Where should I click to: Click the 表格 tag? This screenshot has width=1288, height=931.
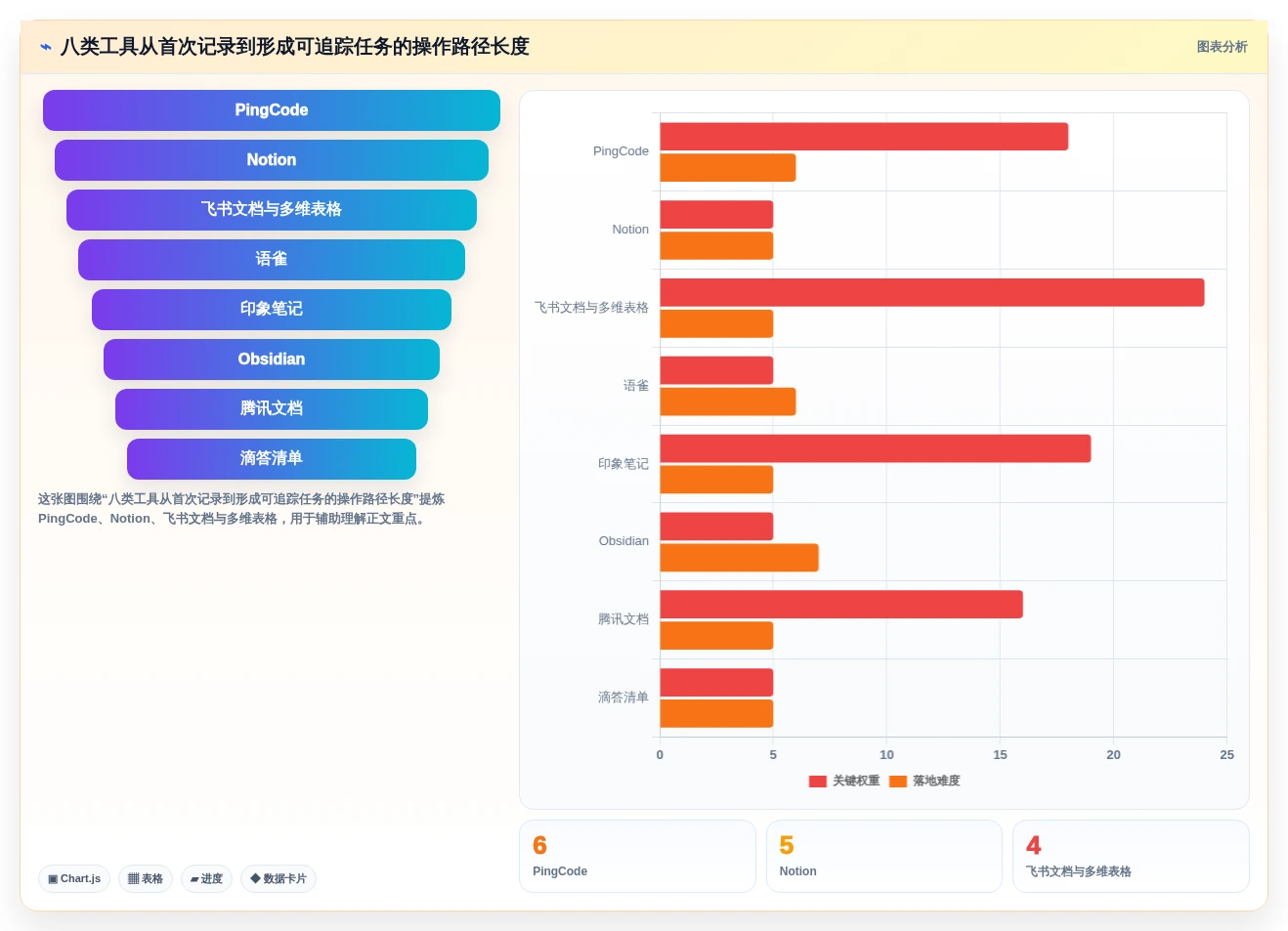tap(146, 878)
